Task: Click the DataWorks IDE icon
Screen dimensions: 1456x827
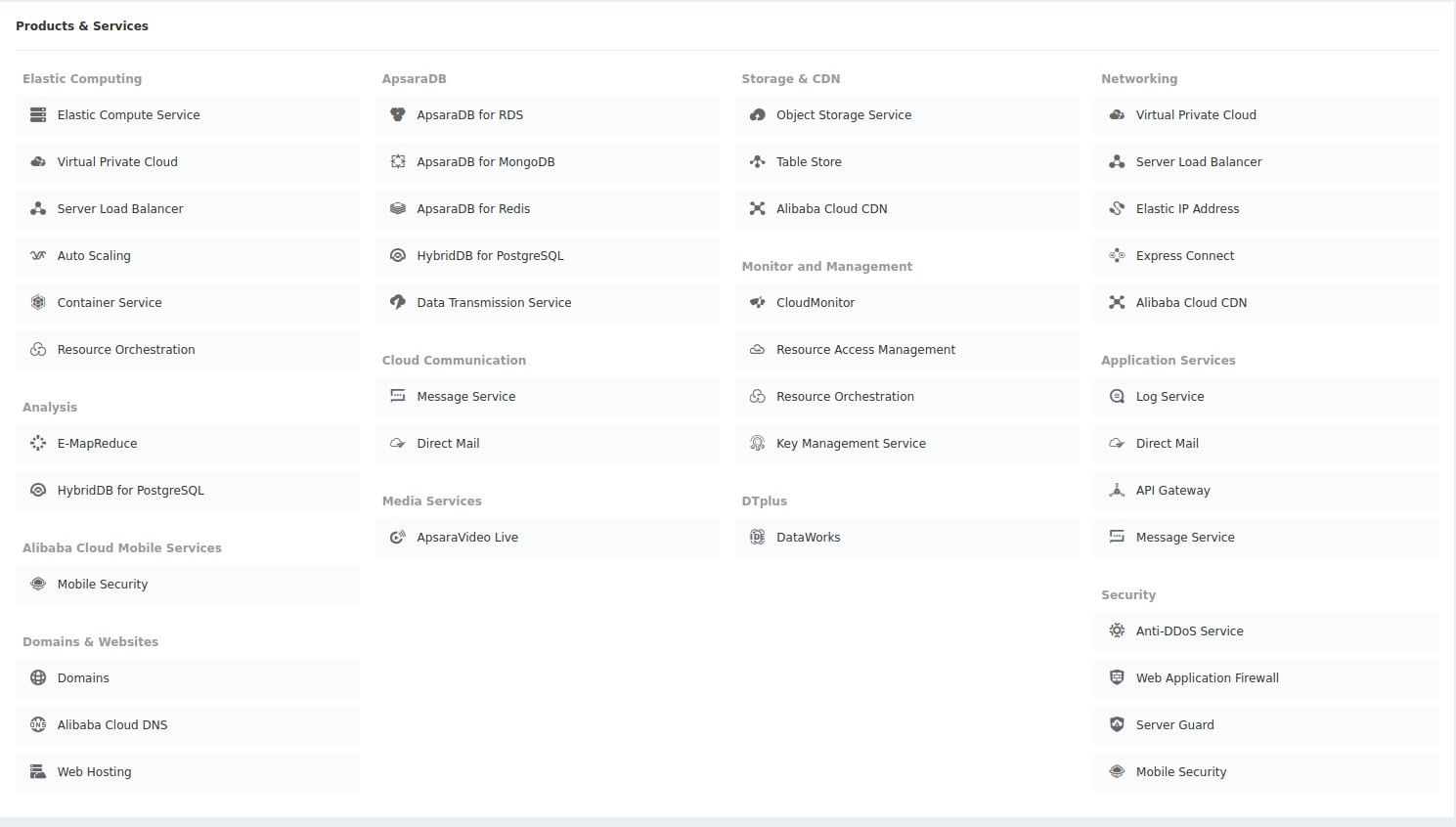Action: pyautogui.click(x=758, y=538)
